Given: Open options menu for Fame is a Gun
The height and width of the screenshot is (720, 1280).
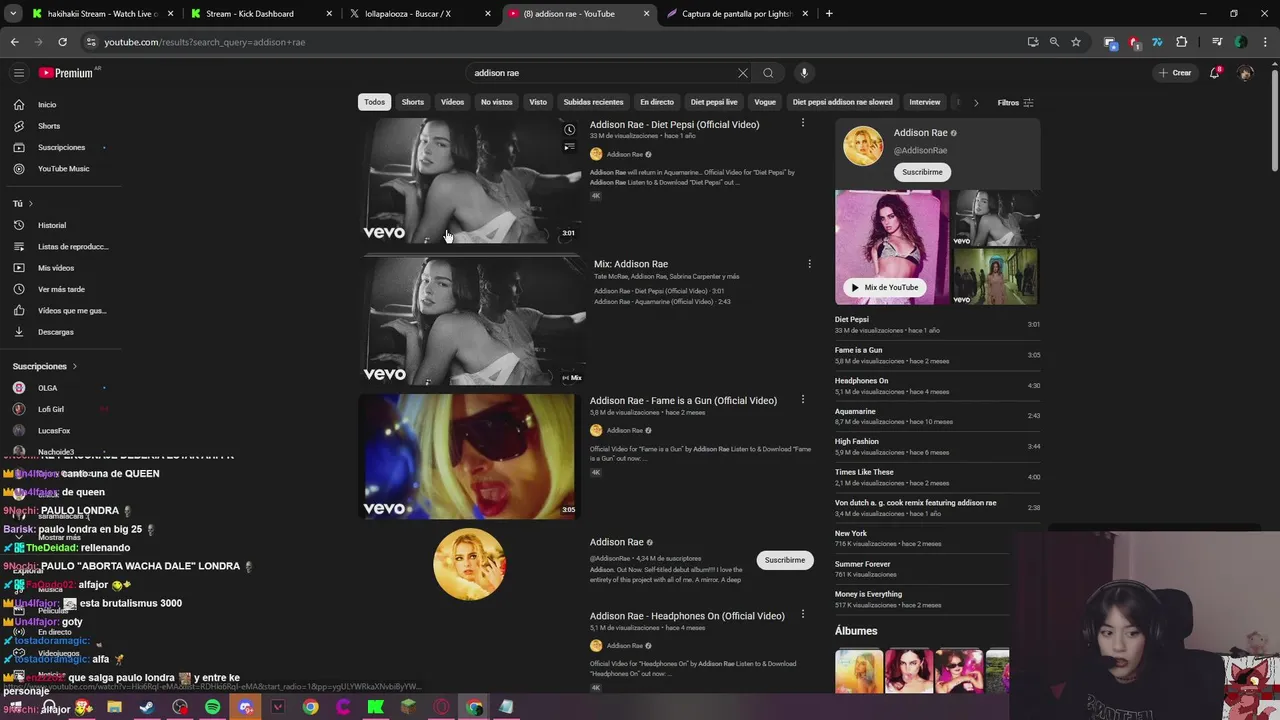Looking at the screenshot, I should coord(802,399).
